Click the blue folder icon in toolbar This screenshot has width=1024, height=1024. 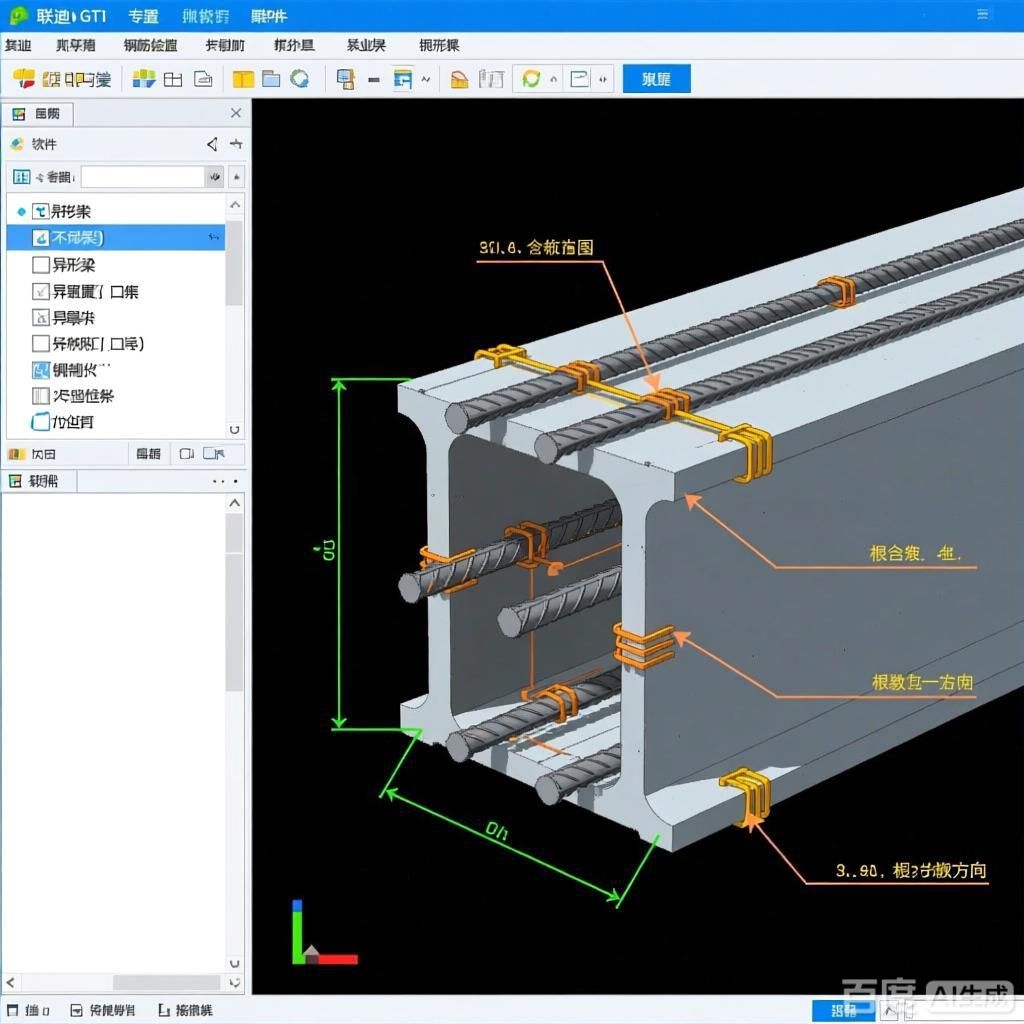coord(271,79)
